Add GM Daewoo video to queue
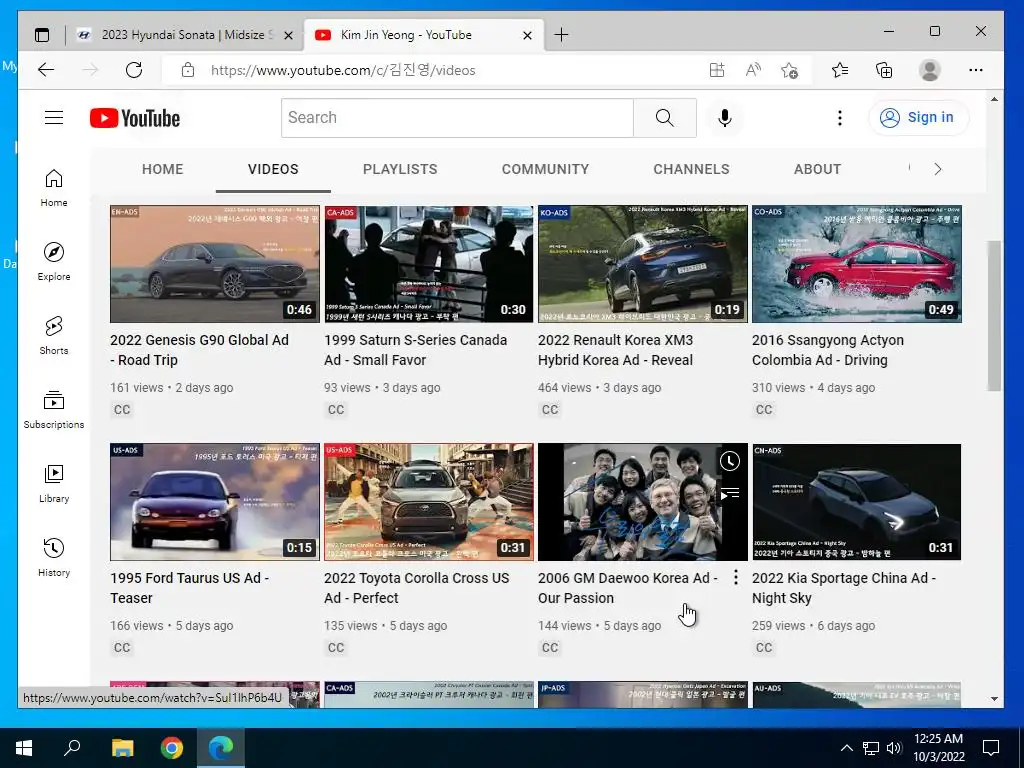The height and width of the screenshot is (768, 1024). point(730,494)
